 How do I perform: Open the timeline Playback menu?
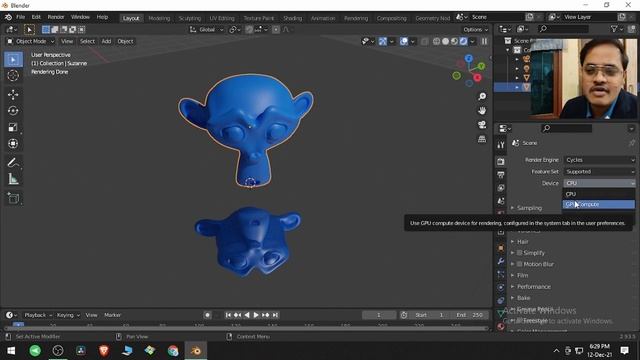tap(38, 315)
